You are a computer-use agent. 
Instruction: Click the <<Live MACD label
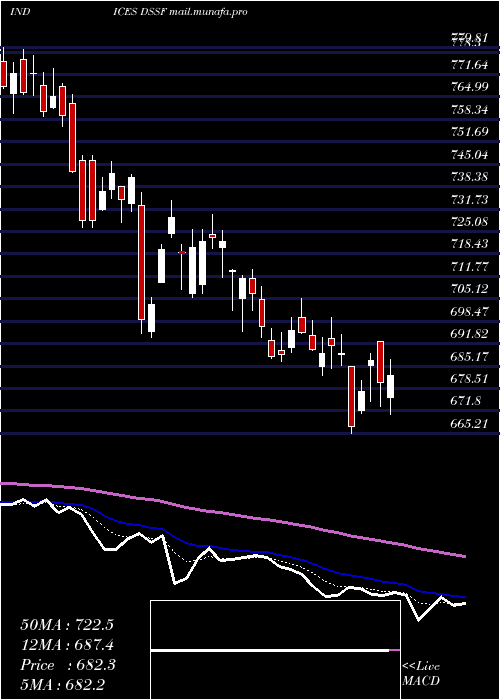(421, 674)
